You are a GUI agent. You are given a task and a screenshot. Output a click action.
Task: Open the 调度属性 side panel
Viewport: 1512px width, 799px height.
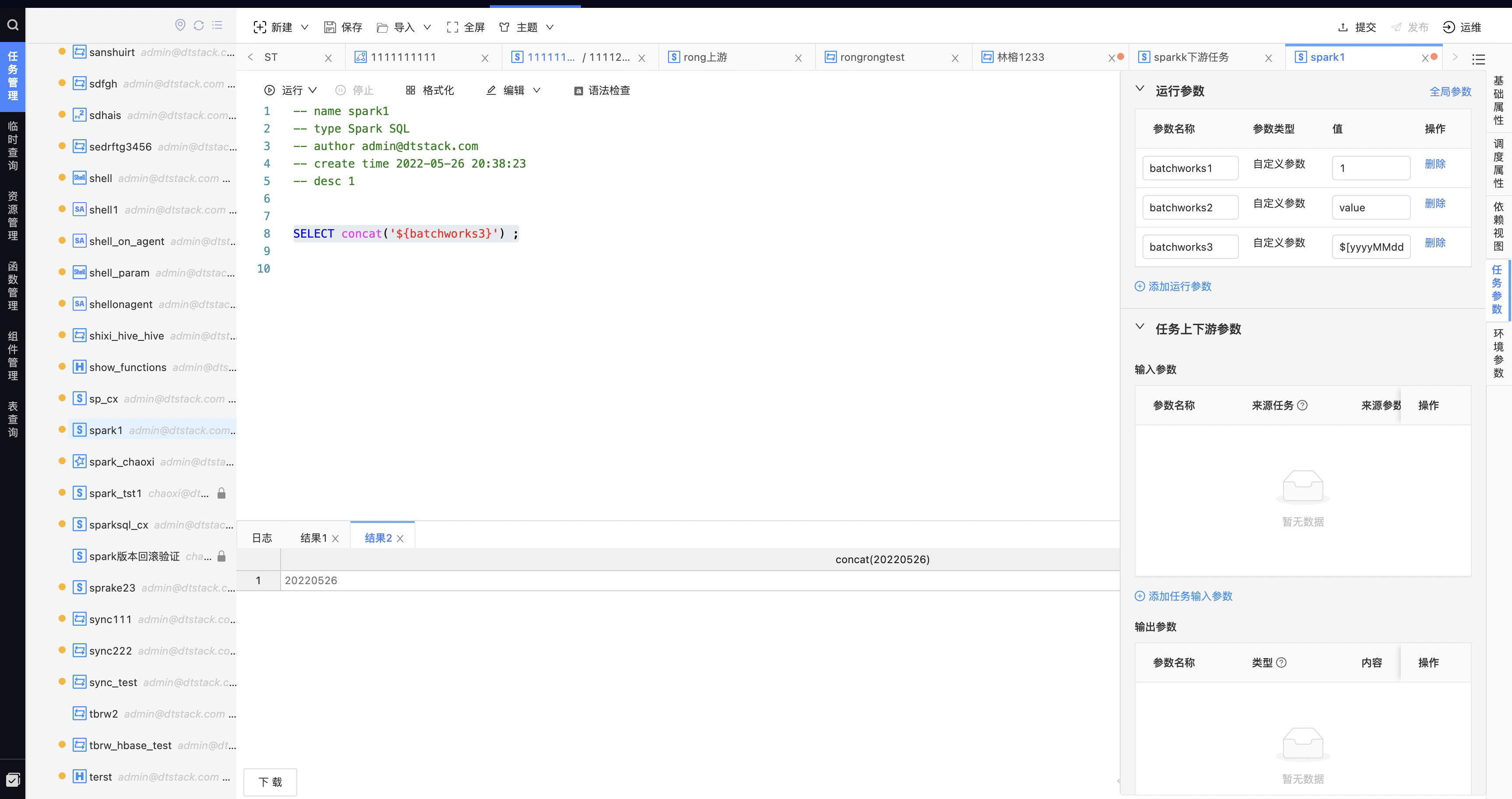[x=1498, y=163]
